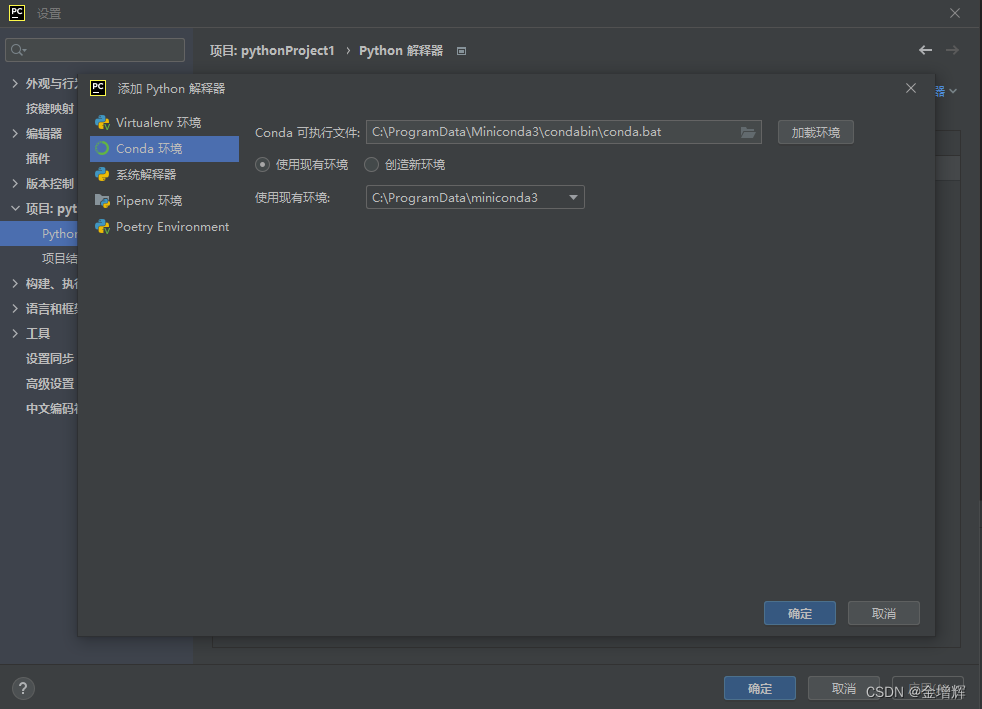Click 取消 at bottom of Settings window
Viewport: 982px width, 709px height.
point(844,688)
